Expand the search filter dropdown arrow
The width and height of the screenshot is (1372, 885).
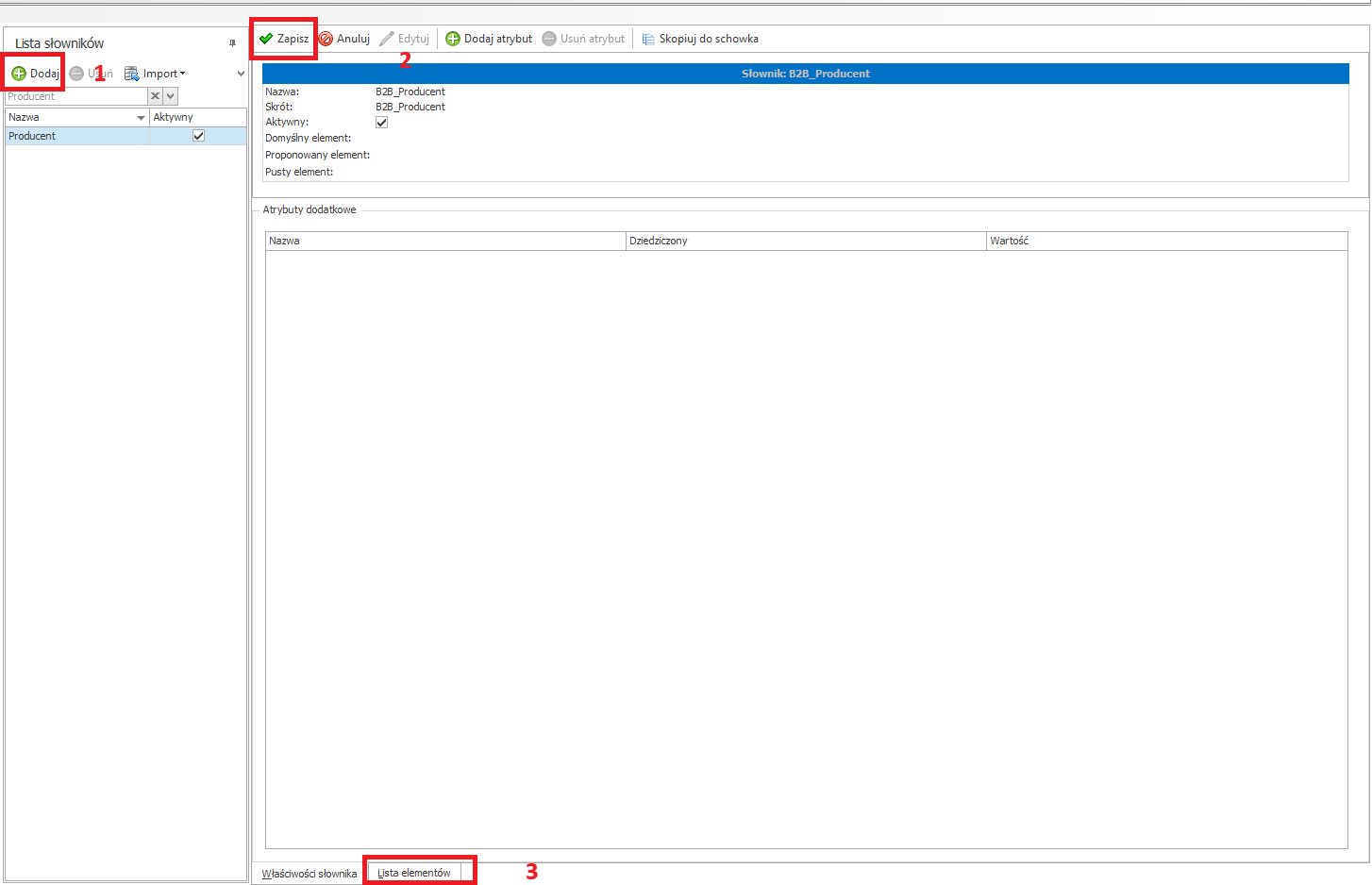(170, 96)
